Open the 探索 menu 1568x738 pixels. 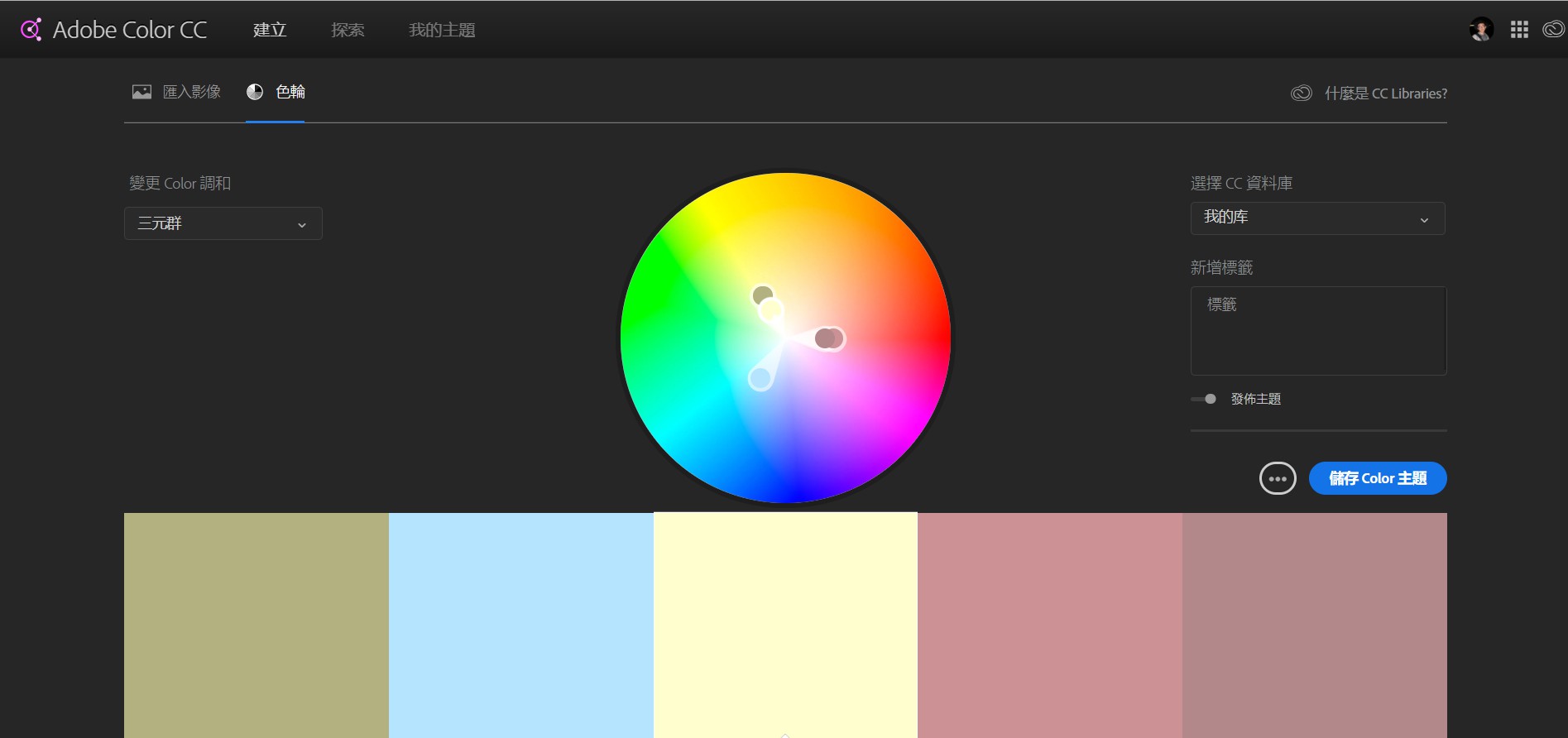pyautogui.click(x=348, y=30)
